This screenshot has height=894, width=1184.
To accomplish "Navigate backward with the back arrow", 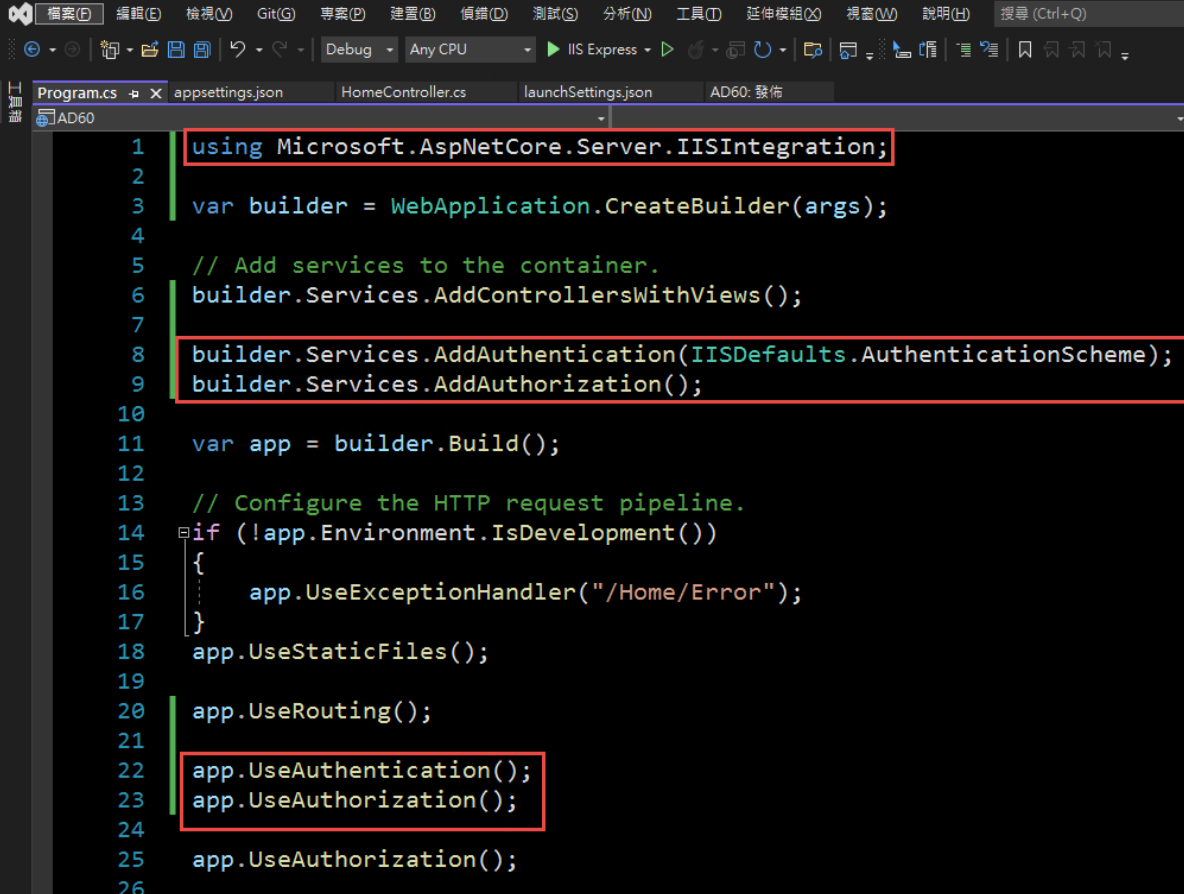I will (32, 50).
